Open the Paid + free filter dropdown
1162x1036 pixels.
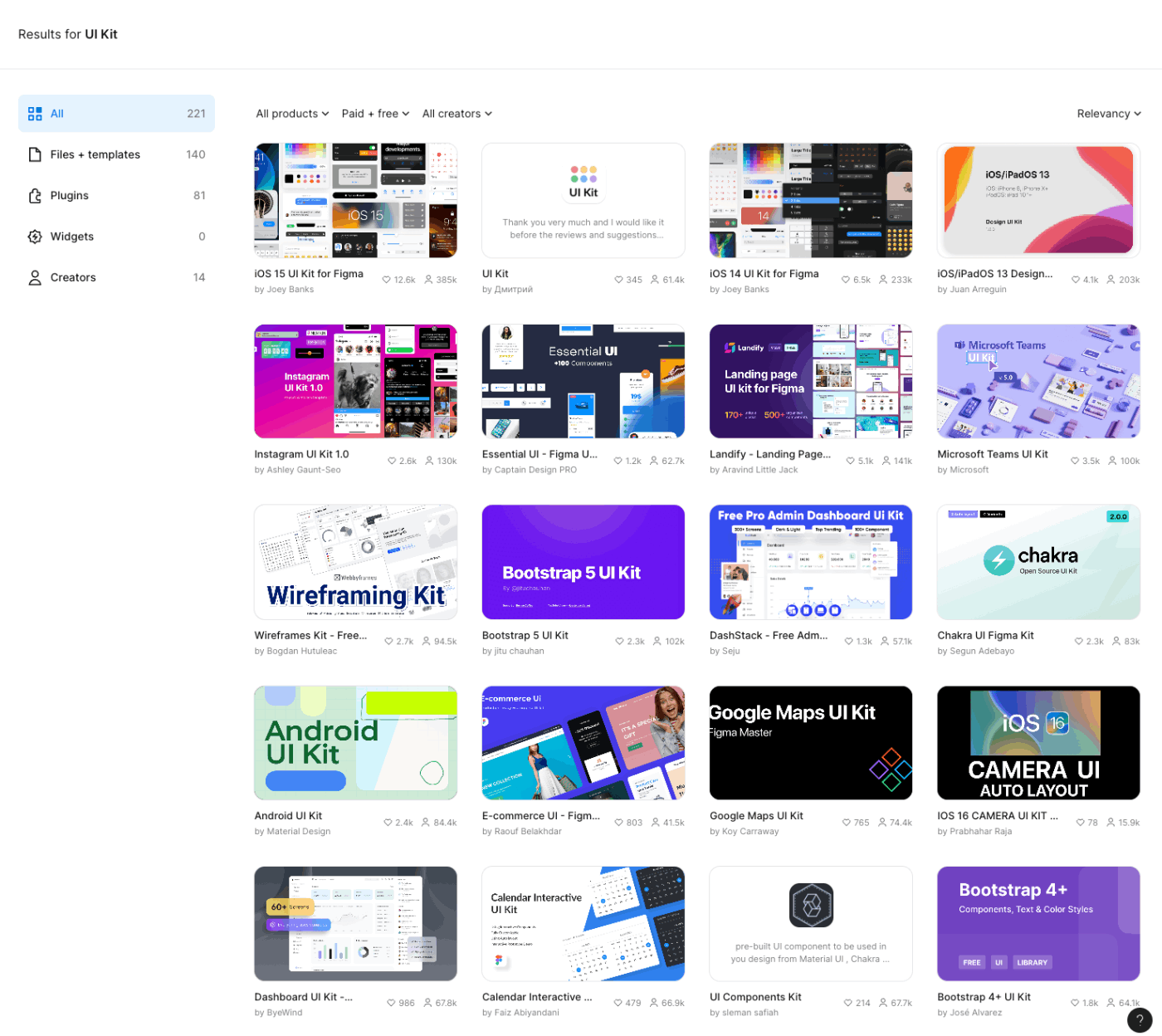pos(375,114)
